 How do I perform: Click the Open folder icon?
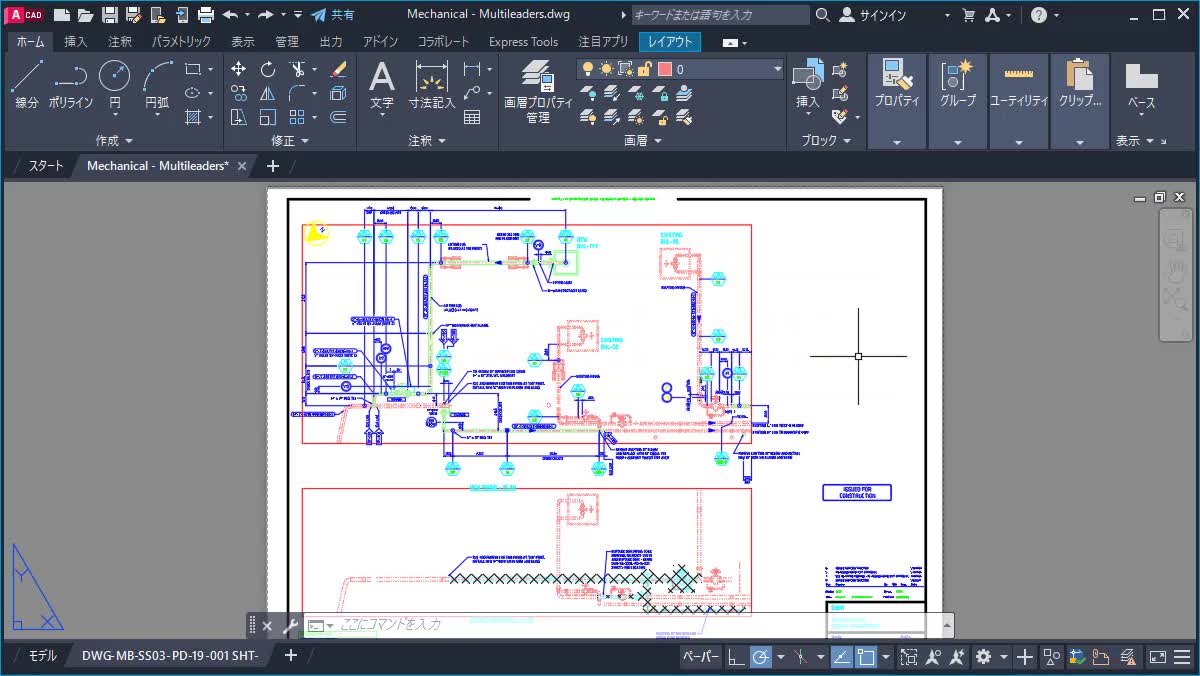click(86, 15)
